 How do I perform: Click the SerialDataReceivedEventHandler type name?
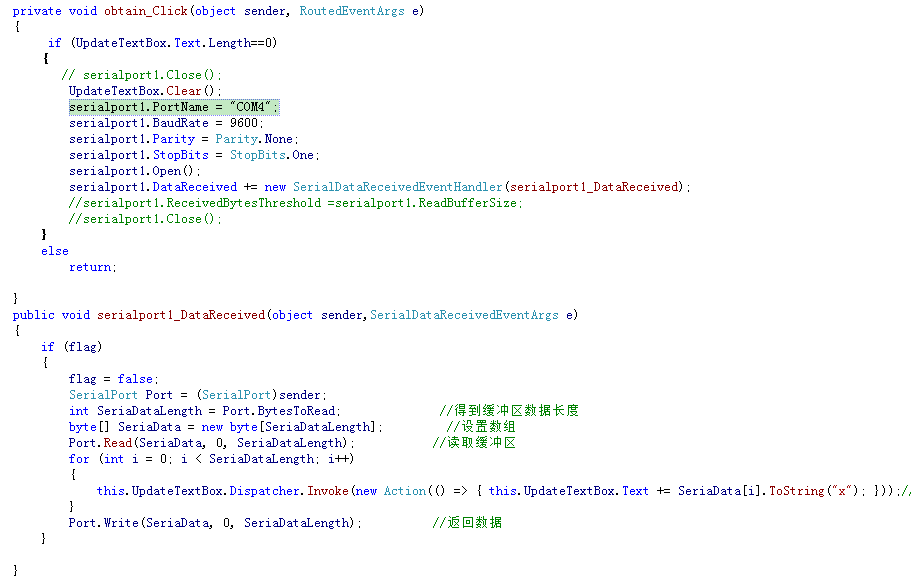point(397,187)
